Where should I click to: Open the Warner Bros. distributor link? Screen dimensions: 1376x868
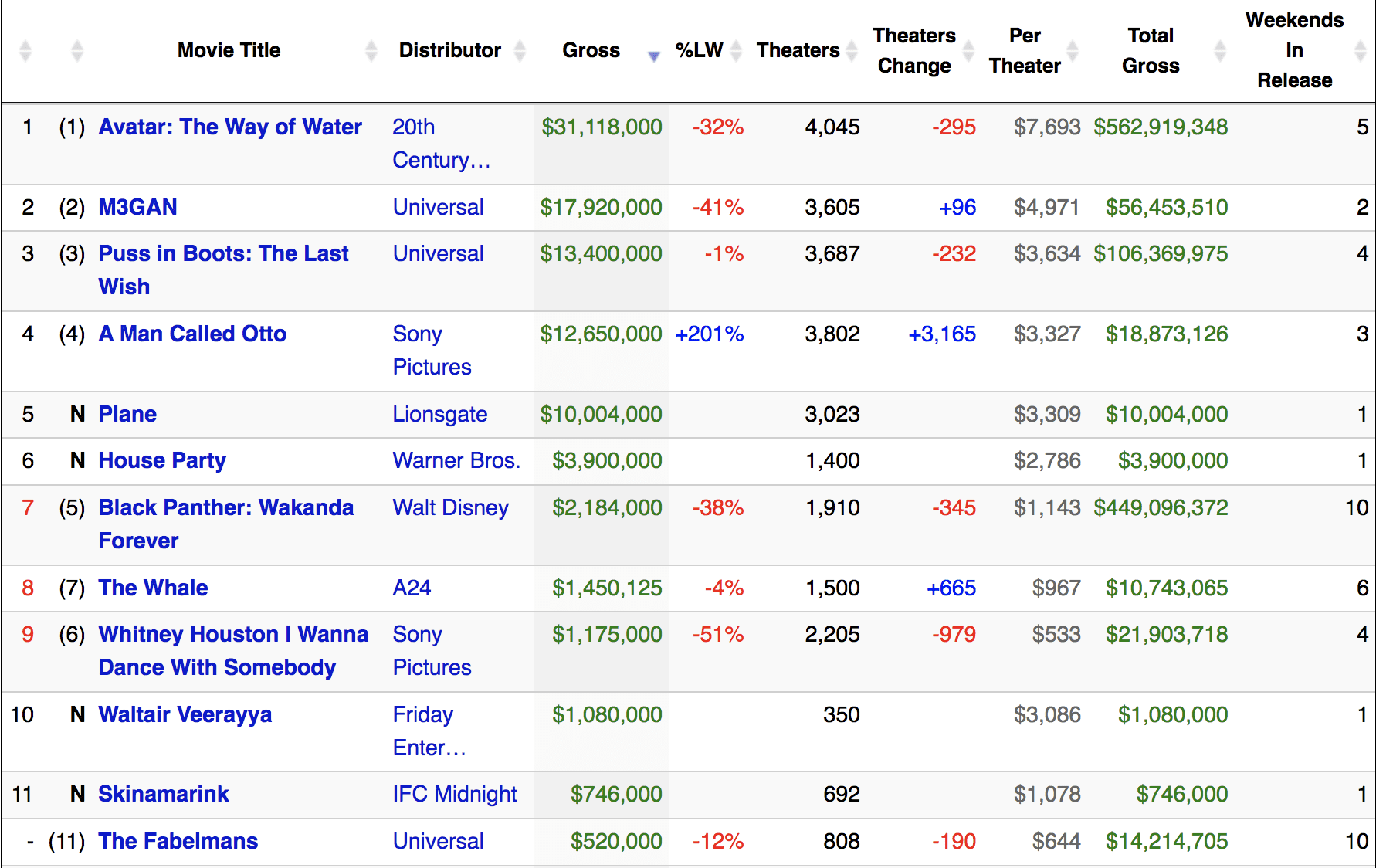click(x=456, y=460)
